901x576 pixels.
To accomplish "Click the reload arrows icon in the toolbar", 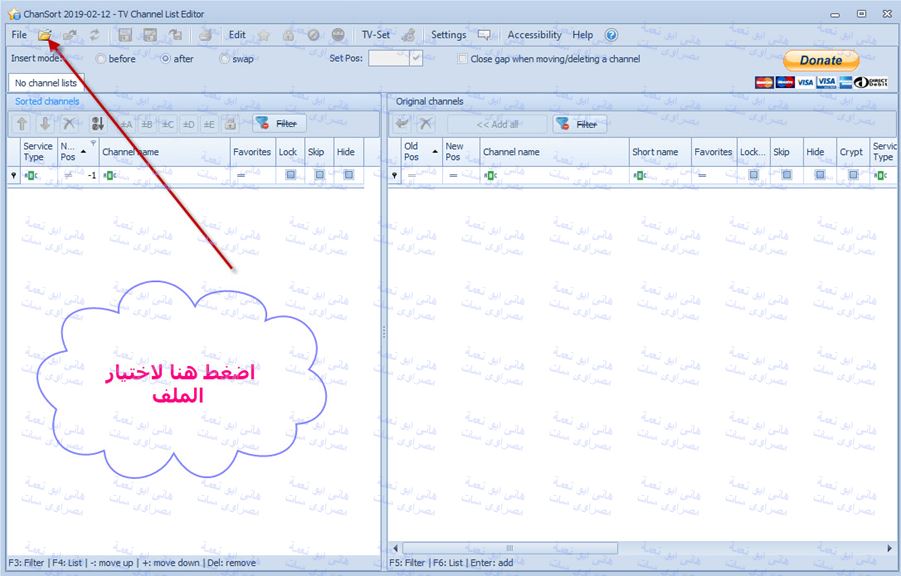I will pyautogui.click(x=94, y=35).
